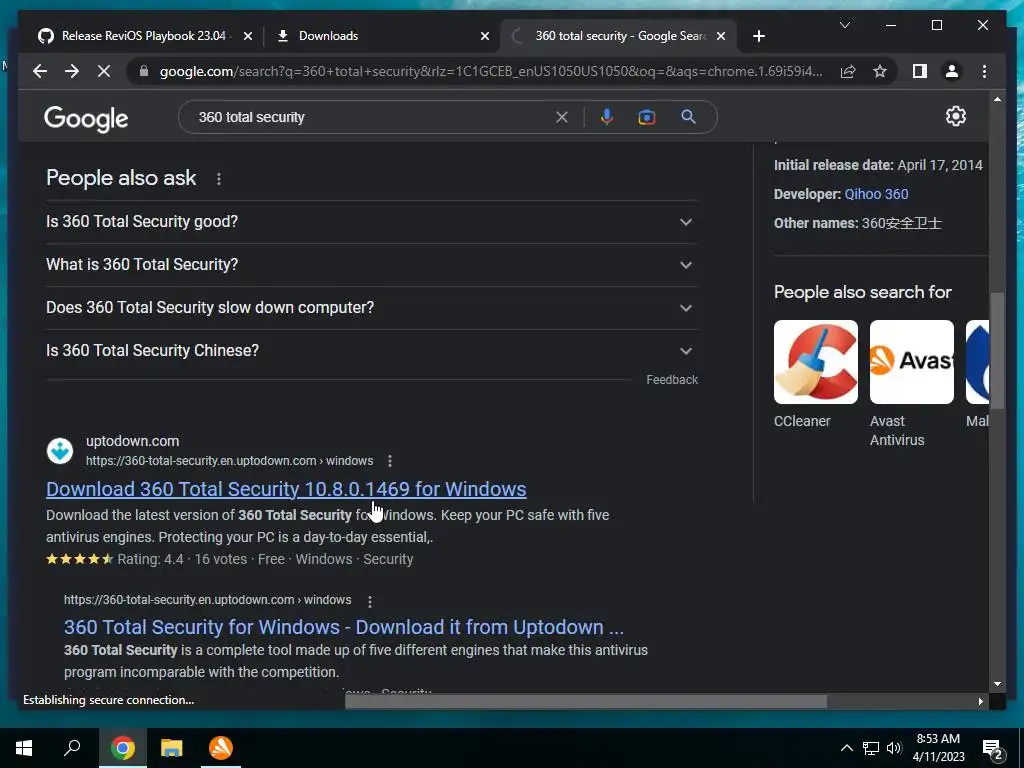Image resolution: width=1024 pixels, height=768 pixels.
Task: Open Windows taskbar search
Action: pos(72,748)
